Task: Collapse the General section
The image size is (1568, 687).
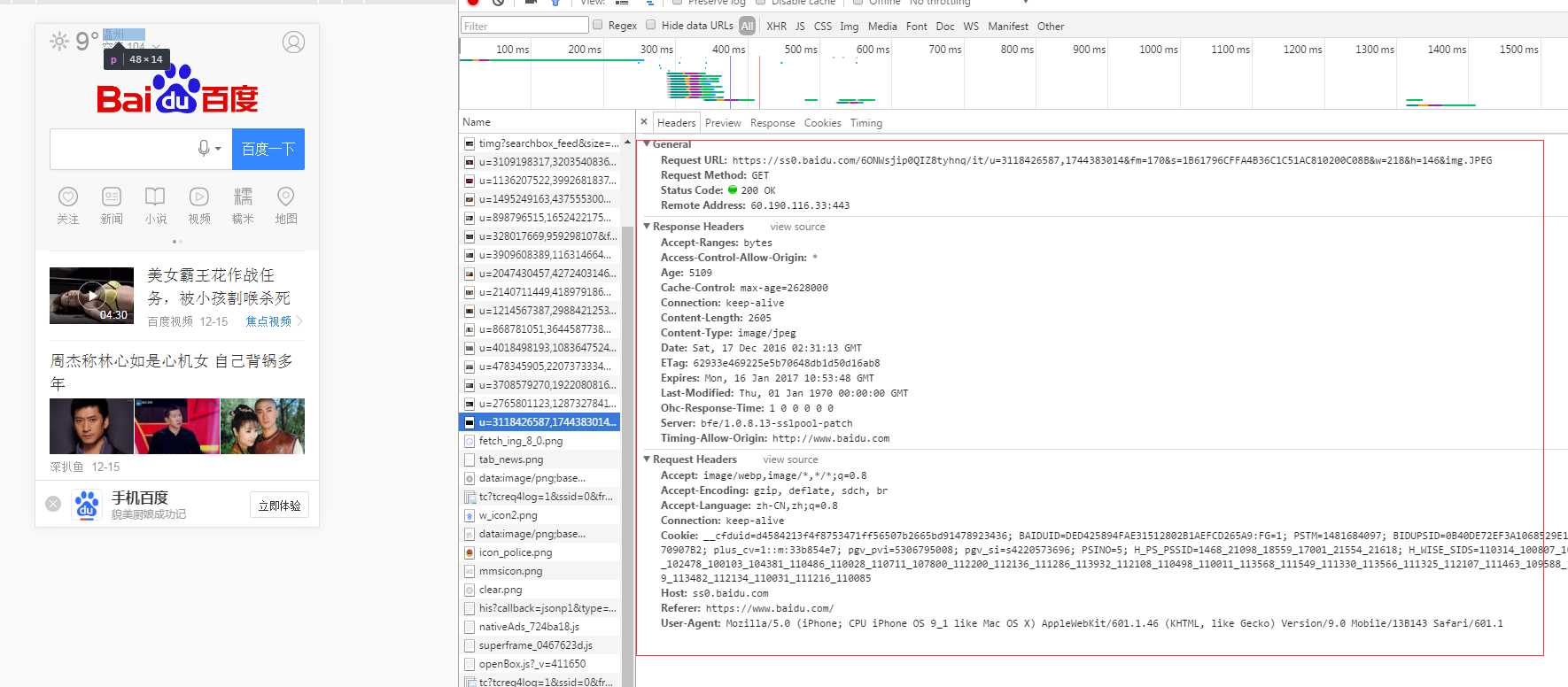Action: tap(647, 143)
